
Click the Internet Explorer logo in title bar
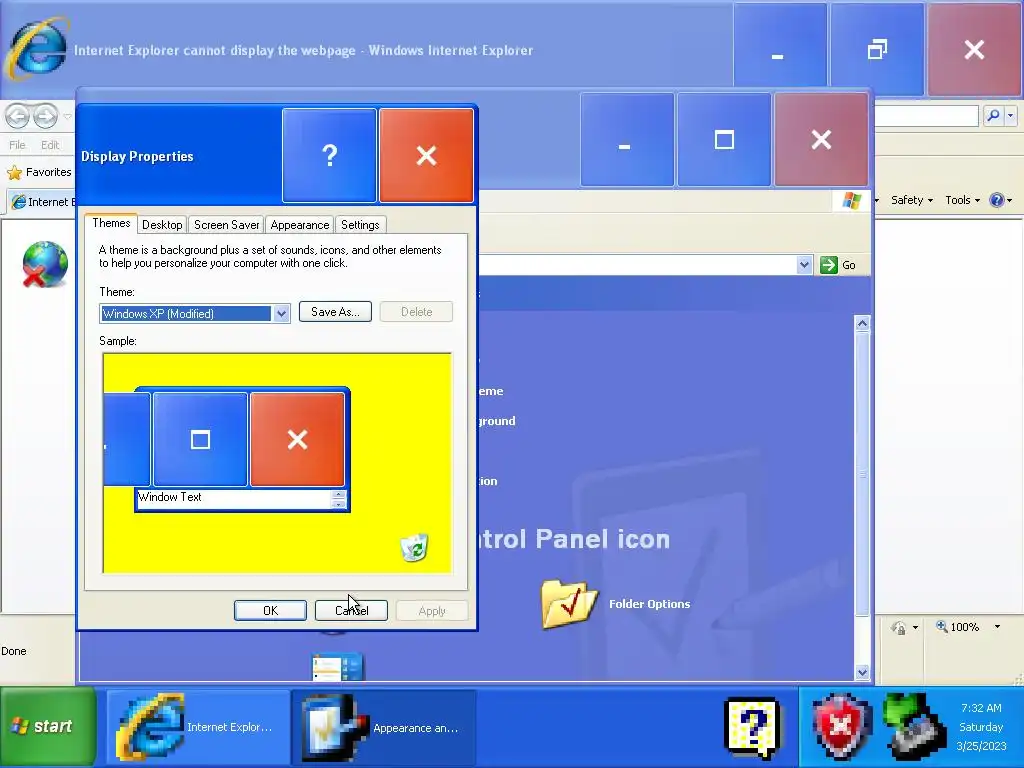tap(37, 48)
